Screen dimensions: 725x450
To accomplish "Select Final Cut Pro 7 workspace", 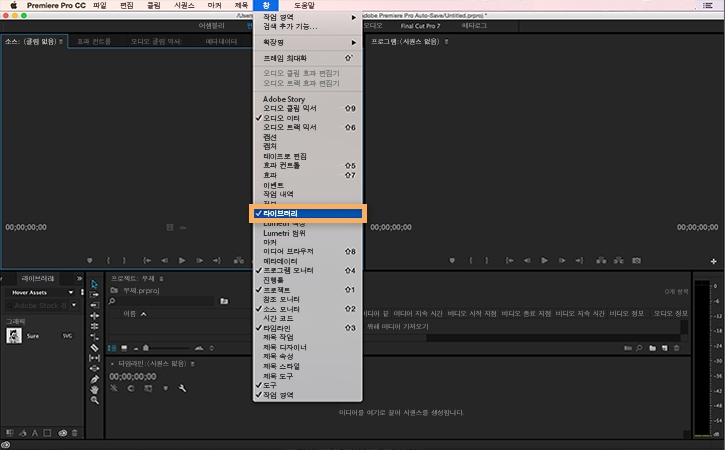I will pyautogui.click(x=420, y=26).
